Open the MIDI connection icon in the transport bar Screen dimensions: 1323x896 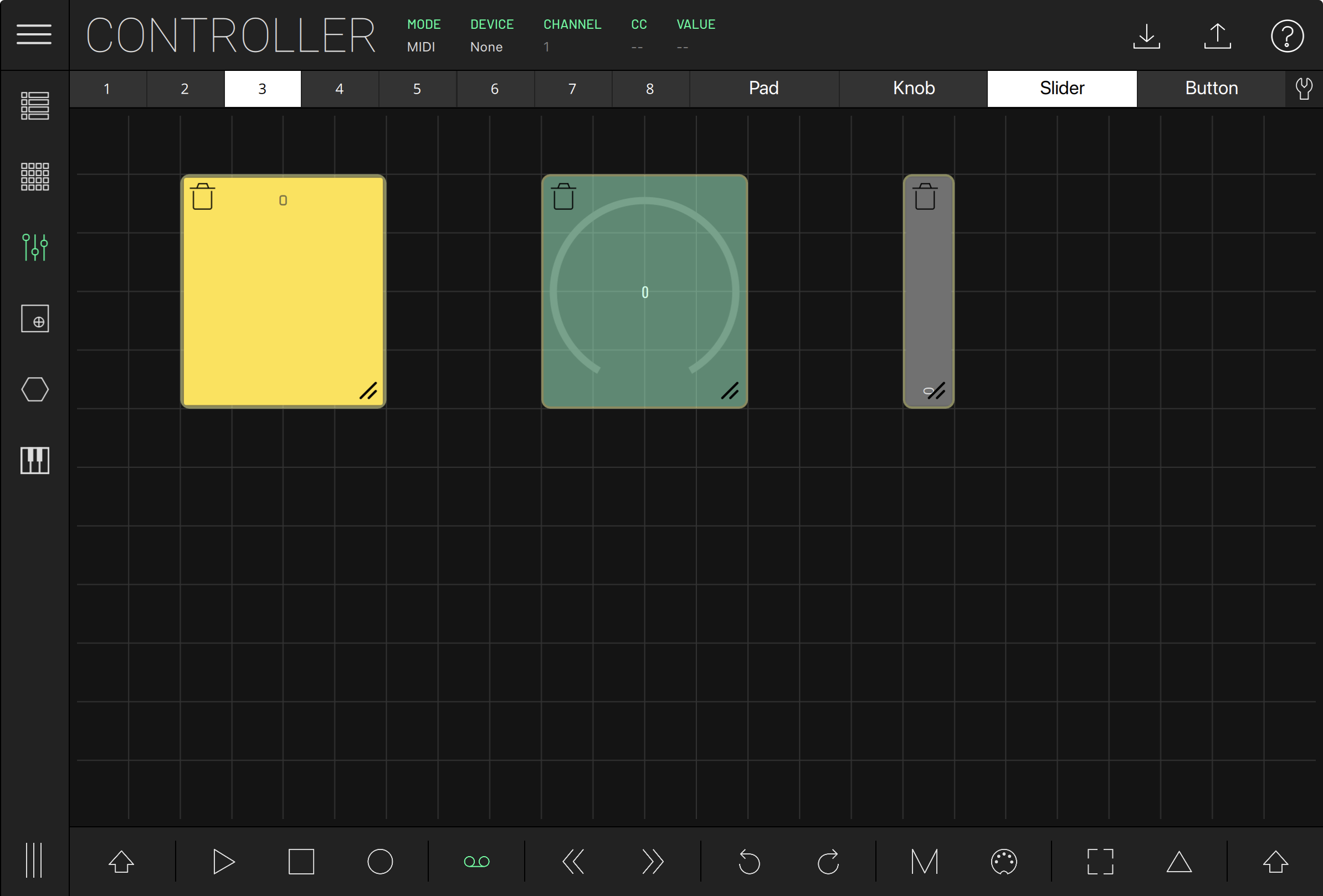pyautogui.click(x=1004, y=861)
